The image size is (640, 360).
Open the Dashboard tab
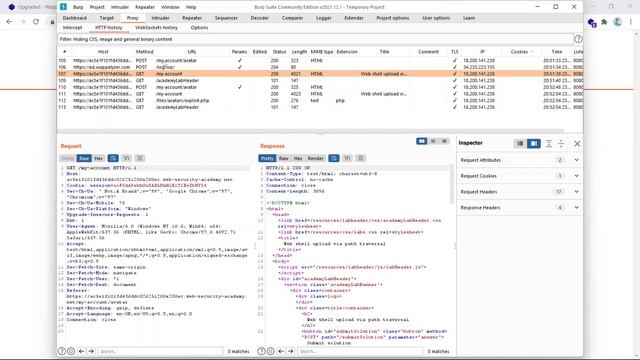click(75, 18)
